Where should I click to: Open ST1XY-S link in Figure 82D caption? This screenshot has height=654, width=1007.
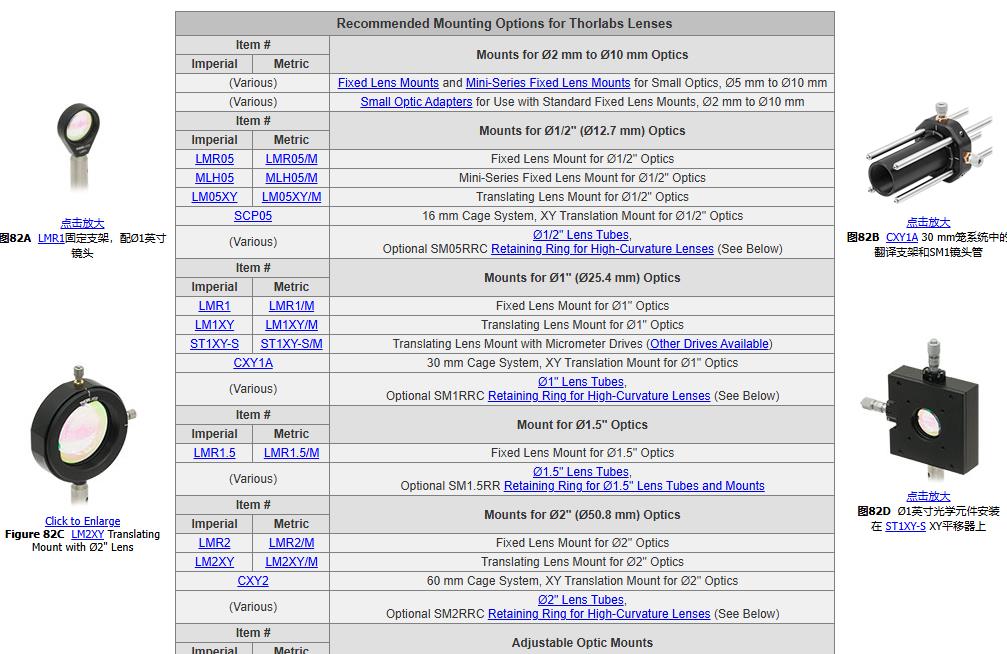coord(906,526)
